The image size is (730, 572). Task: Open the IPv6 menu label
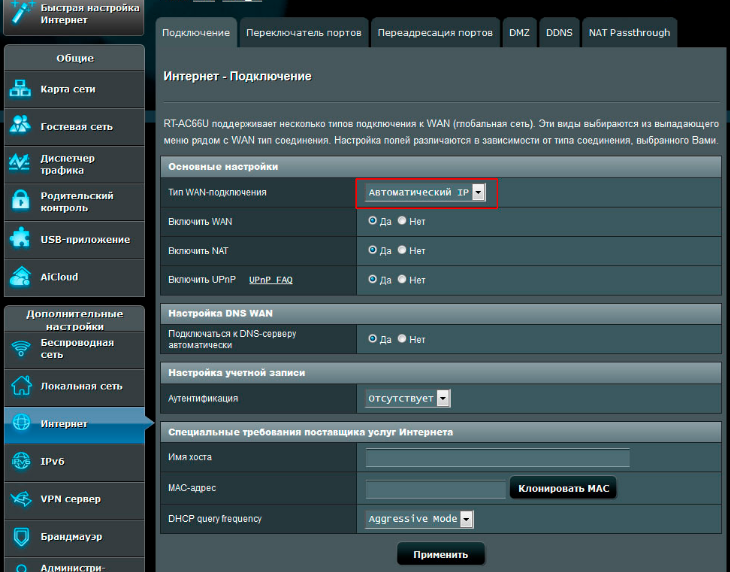pyautogui.click(x=52, y=461)
